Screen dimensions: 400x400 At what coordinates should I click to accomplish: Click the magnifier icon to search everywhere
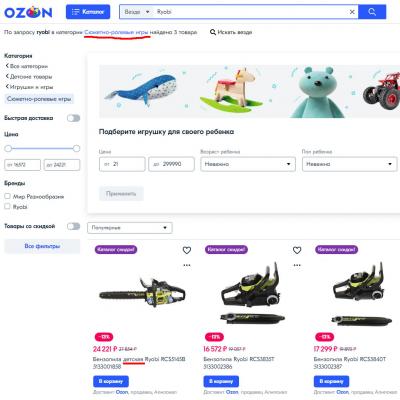click(x=213, y=32)
